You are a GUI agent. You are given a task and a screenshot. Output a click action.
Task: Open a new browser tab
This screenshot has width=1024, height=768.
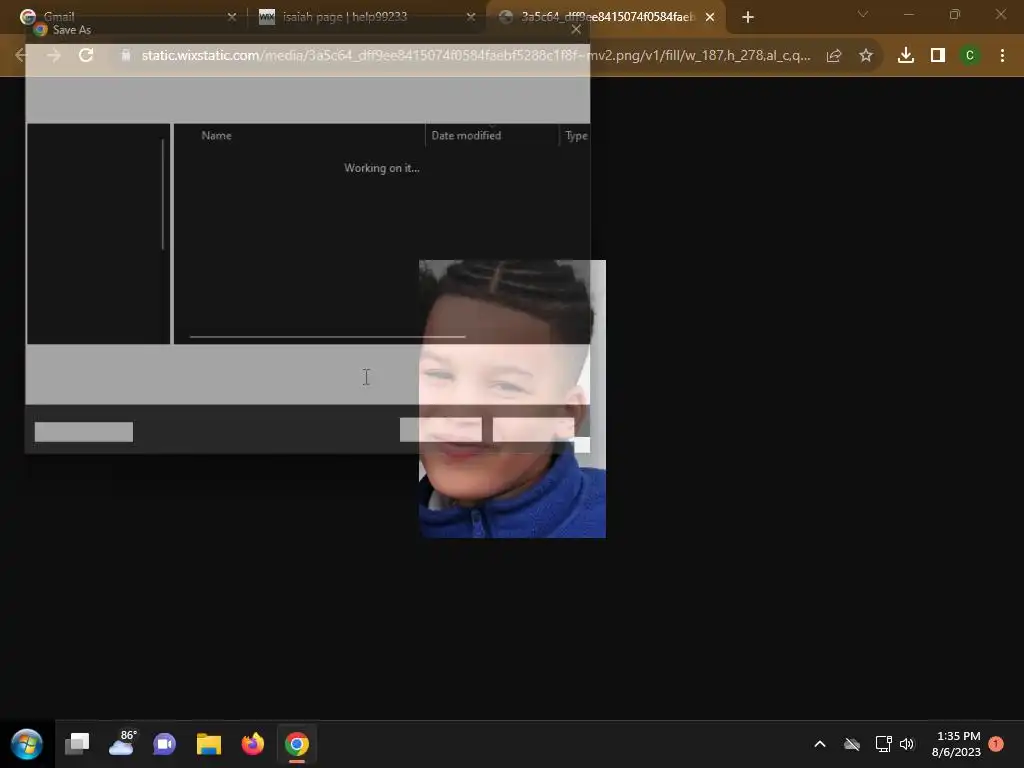pyautogui.click(x=748, y=17)
